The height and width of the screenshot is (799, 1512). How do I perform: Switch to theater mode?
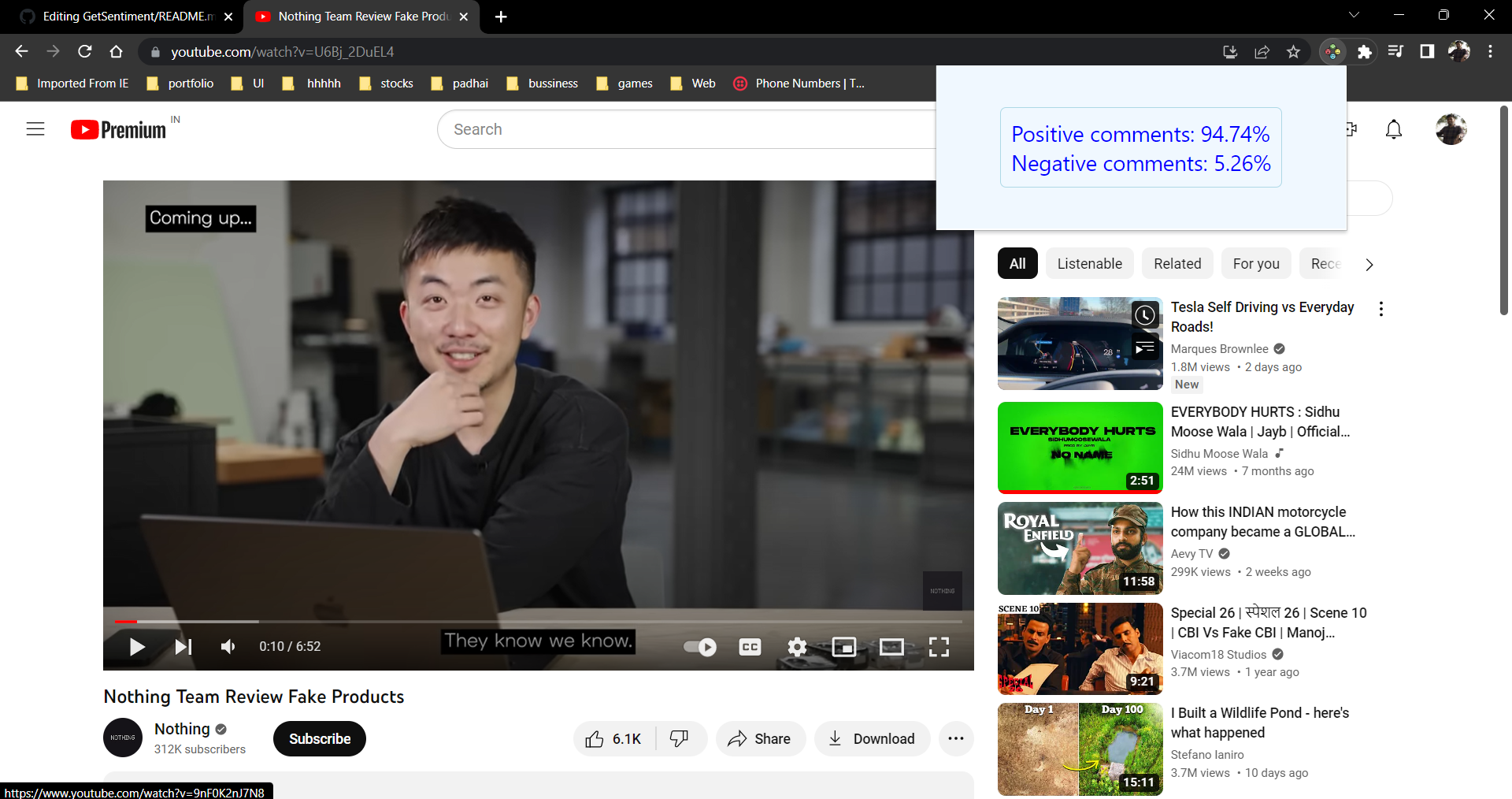(891, 647)
